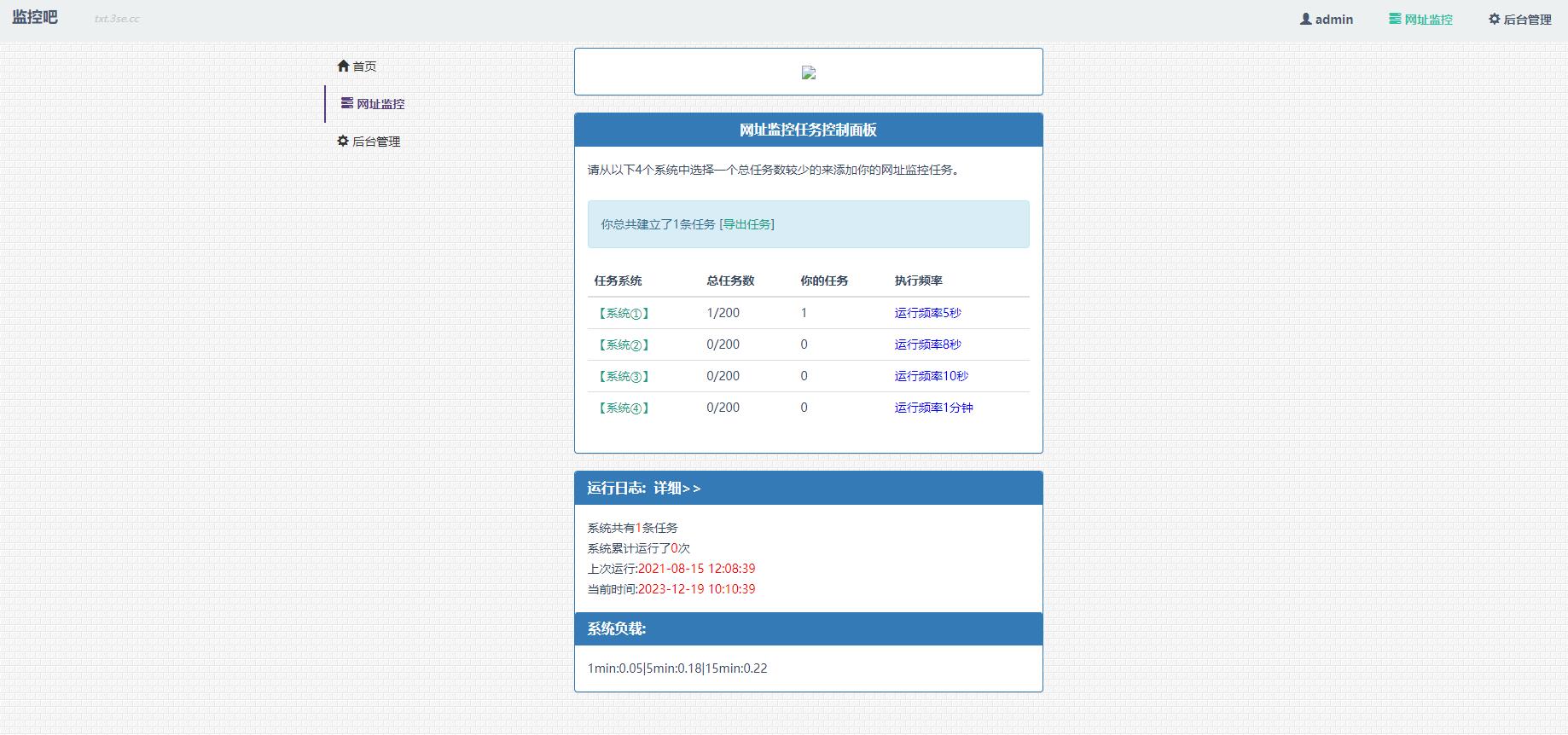1568x735 pixels.
Task: Click the admin user icon in the top bar
Action: pos(1305,19)
